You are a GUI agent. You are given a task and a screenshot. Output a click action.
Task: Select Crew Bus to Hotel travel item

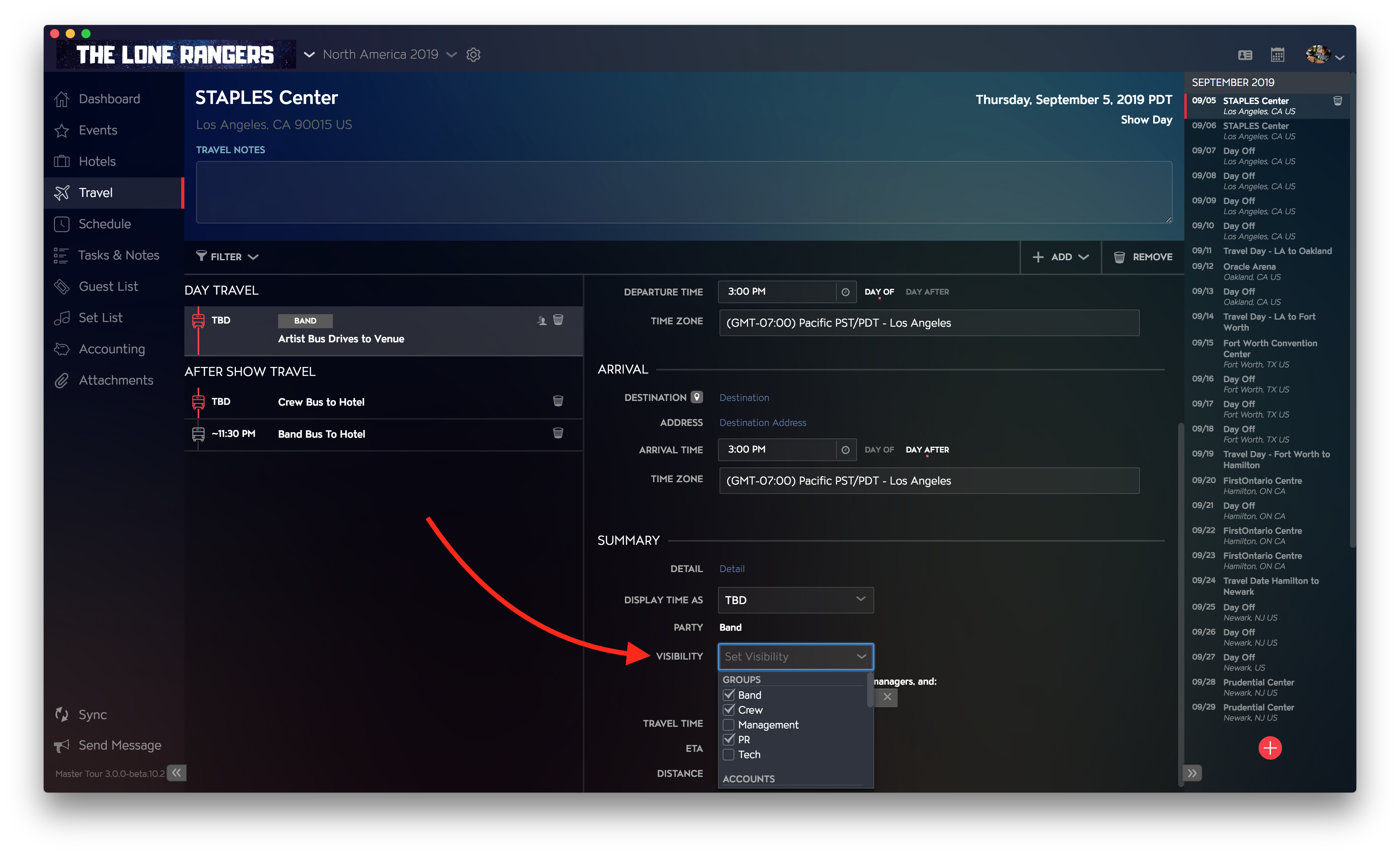(384, 402)
